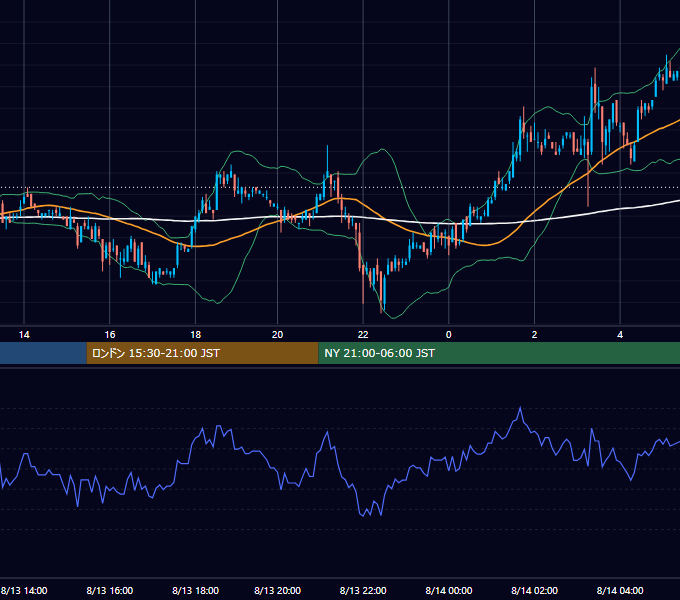Click the 2 hour label on price chart

(534, 335)
